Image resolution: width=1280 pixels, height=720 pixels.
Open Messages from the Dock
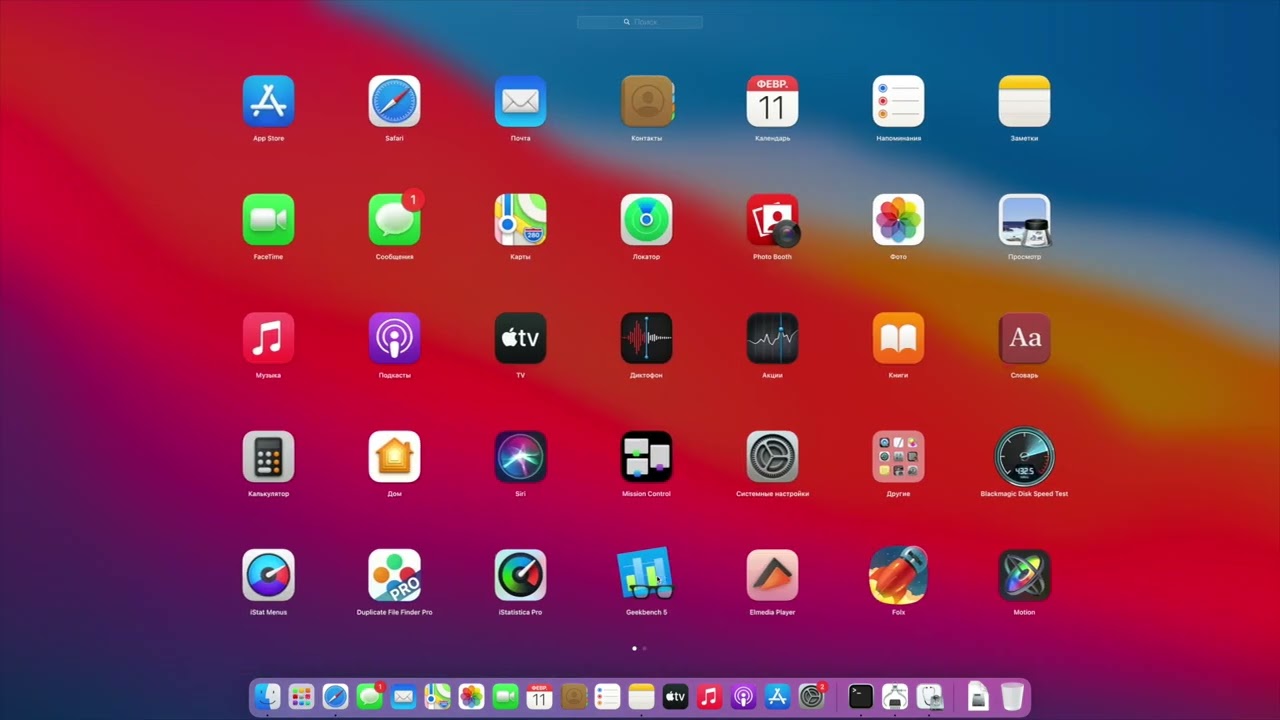[x=370, y=696]
